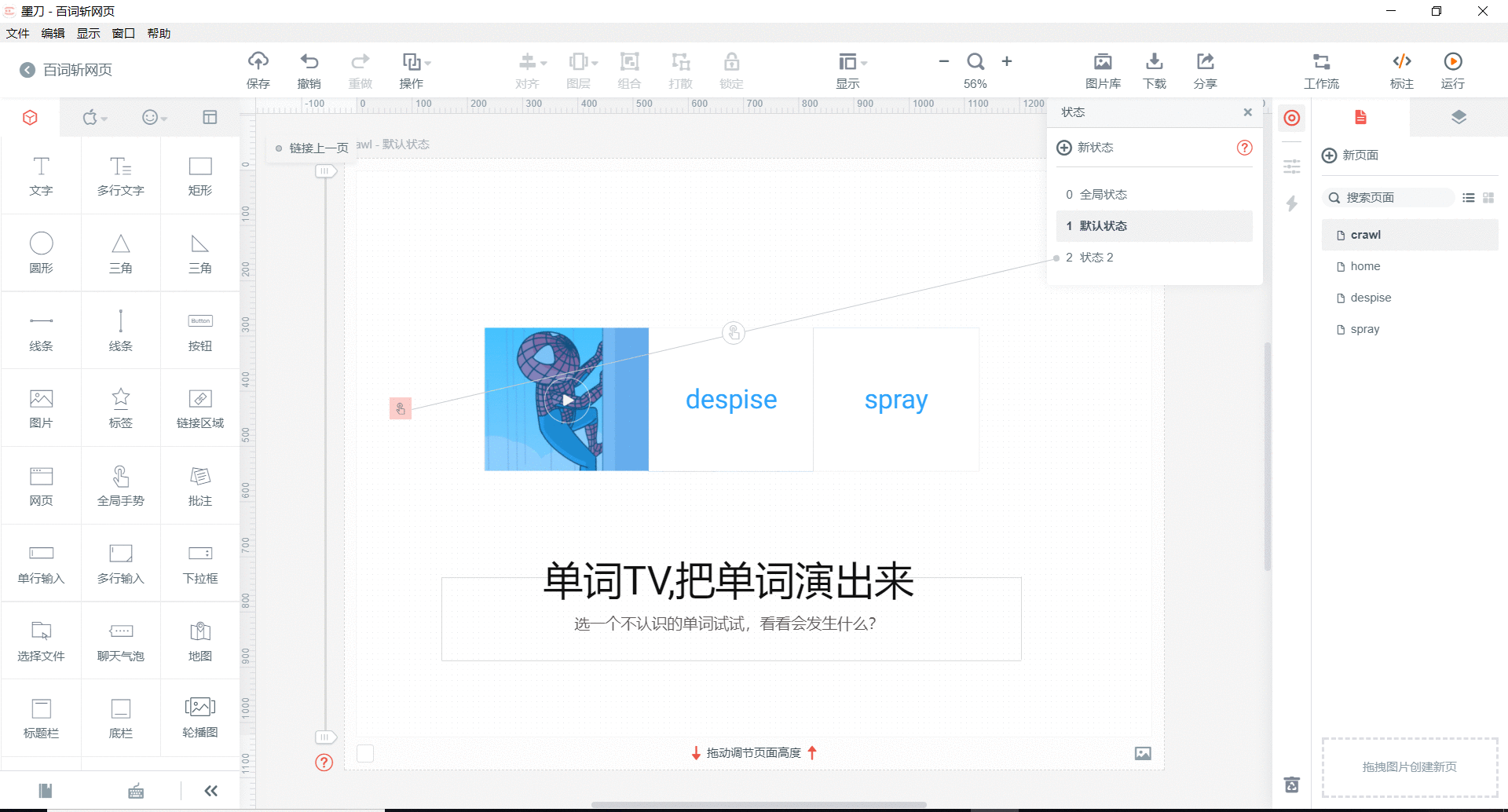1508x812 pixels.
Task: Select the 地图 map component
Action: tap(200, 641)
